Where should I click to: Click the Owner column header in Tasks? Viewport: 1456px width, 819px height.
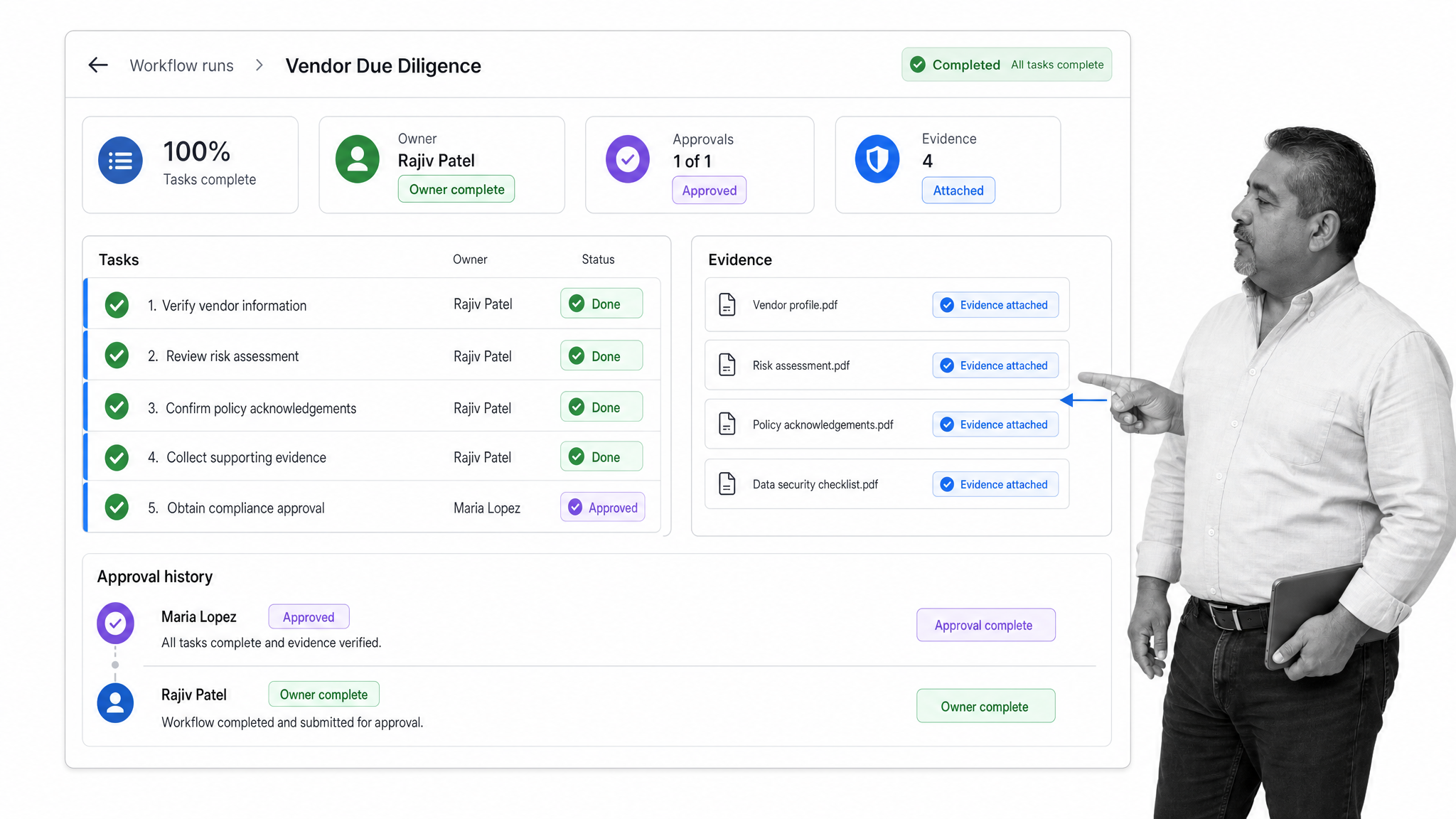pyautogui.click(x=470, y=259)
